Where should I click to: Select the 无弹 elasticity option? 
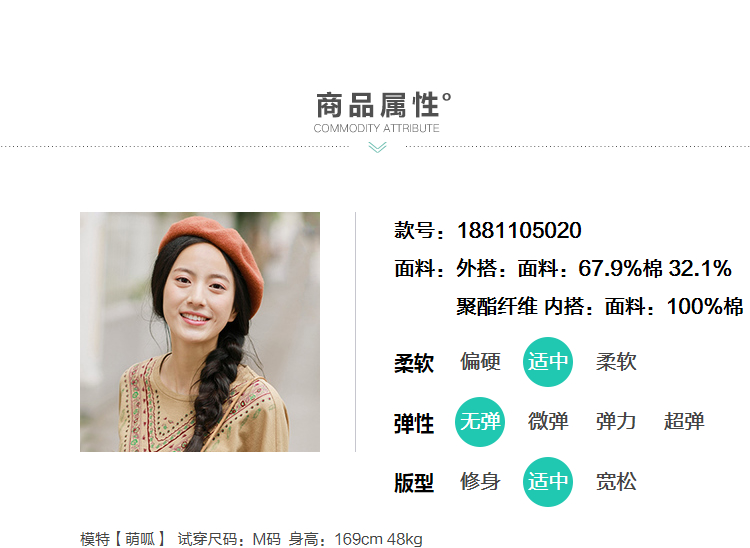coord(480,422)
